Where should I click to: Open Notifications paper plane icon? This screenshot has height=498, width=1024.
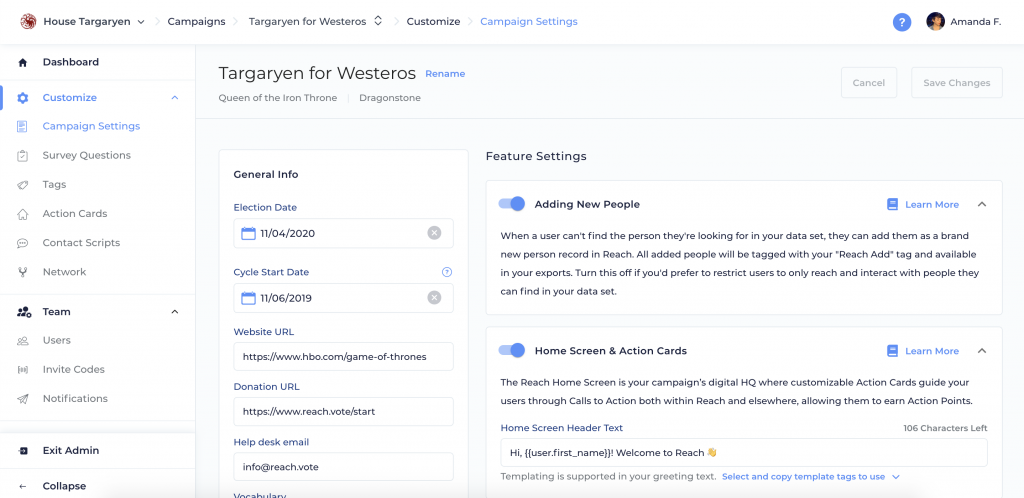[x=23, y=399]
